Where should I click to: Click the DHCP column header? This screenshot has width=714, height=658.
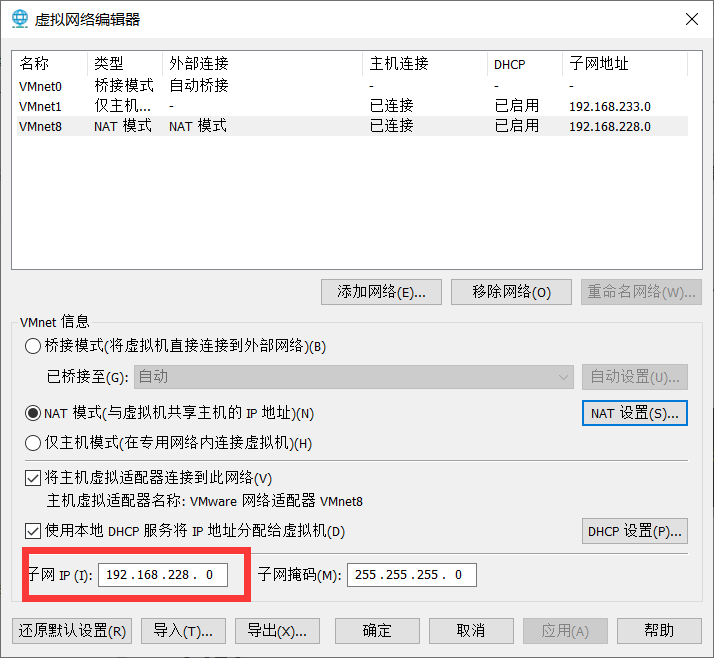pos(525,63)
